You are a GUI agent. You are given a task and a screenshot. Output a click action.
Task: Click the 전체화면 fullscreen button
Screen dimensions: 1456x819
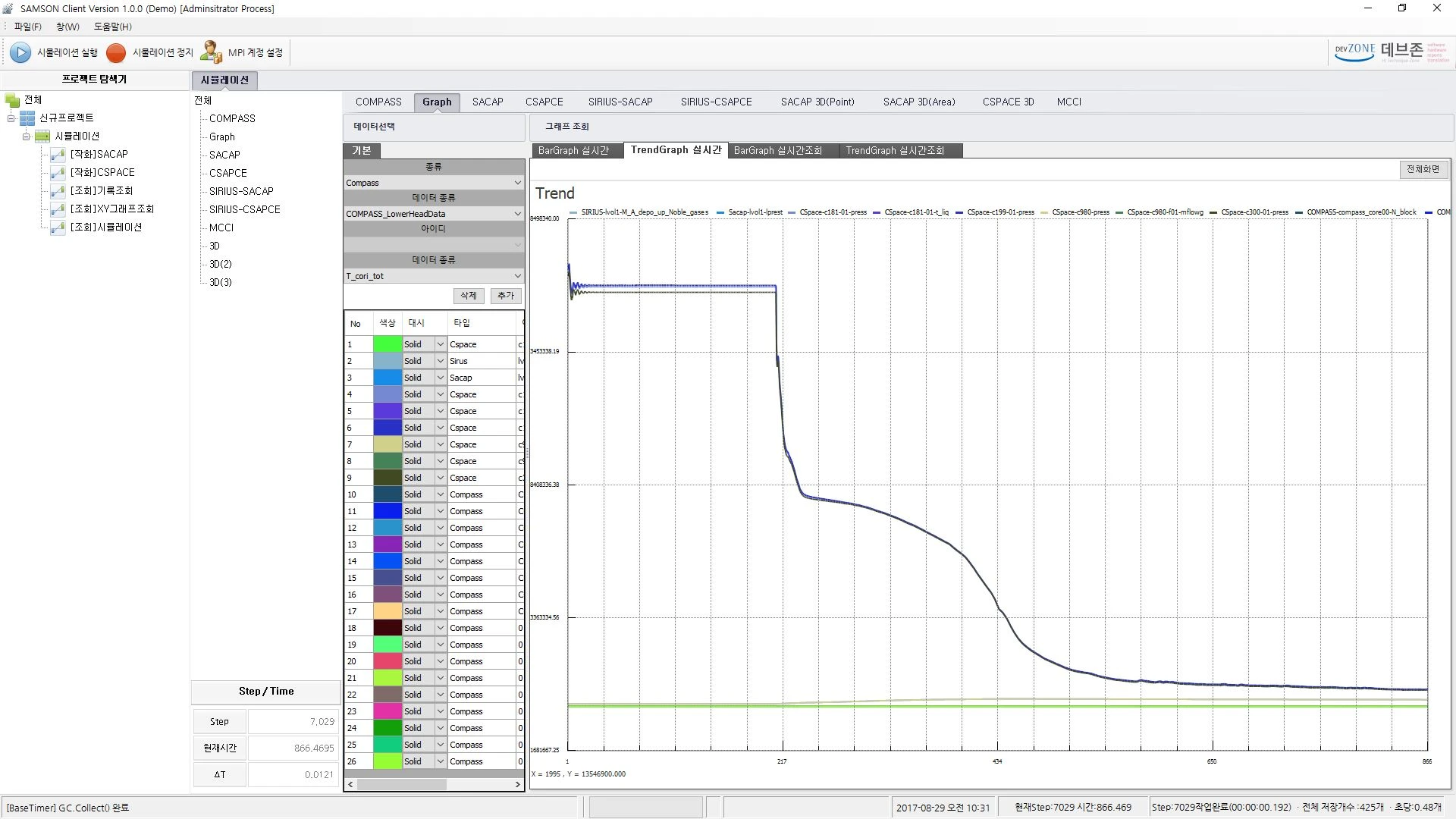click(1423, 169)
